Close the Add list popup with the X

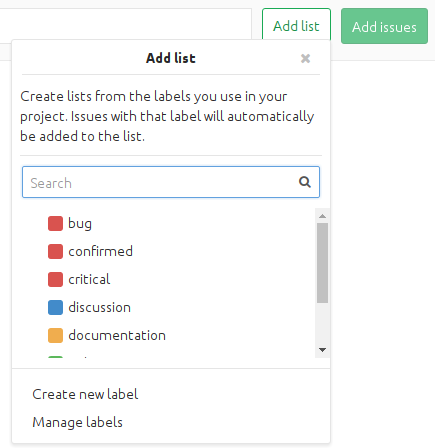click(x=305, y=58)
